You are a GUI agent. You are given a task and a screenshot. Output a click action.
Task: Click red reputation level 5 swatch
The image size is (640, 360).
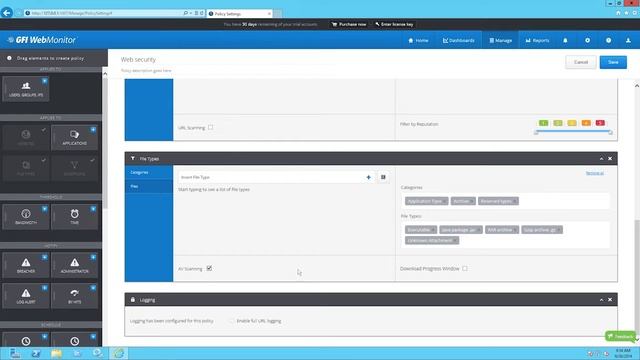point(600,123)
